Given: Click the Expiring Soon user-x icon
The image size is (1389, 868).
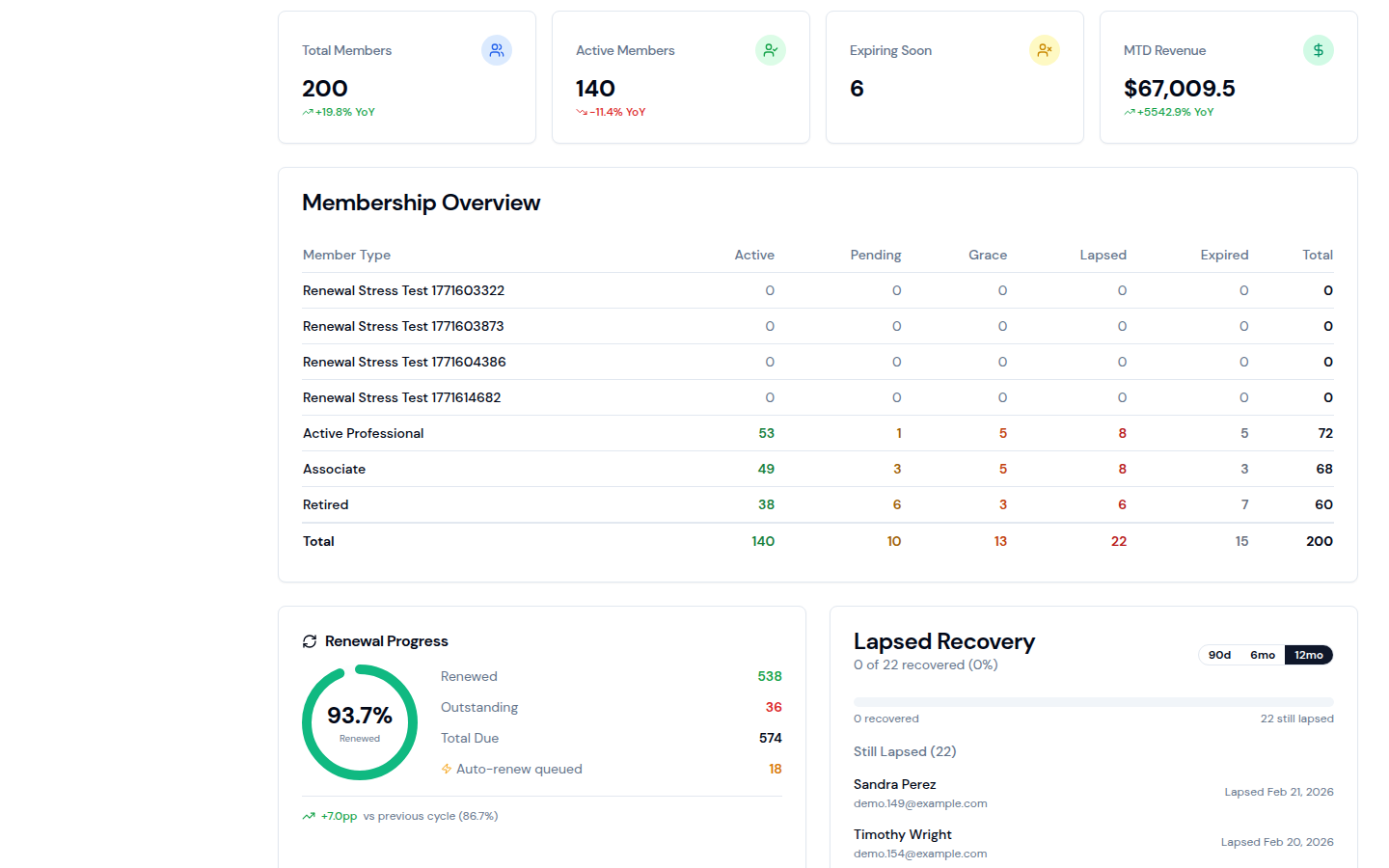Looking at the screenshot, I should coord(1045,50).
